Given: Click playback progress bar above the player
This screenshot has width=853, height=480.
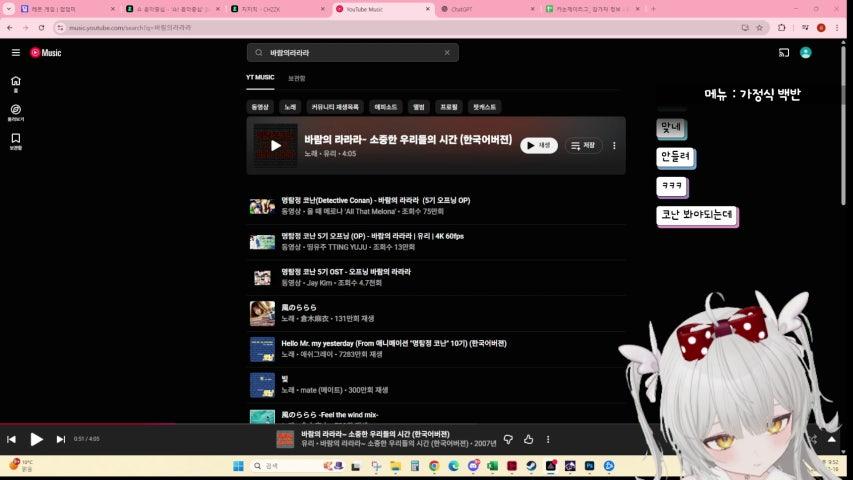Looking at the screenshot, I should pyautogui.click(x=421, y=423).
